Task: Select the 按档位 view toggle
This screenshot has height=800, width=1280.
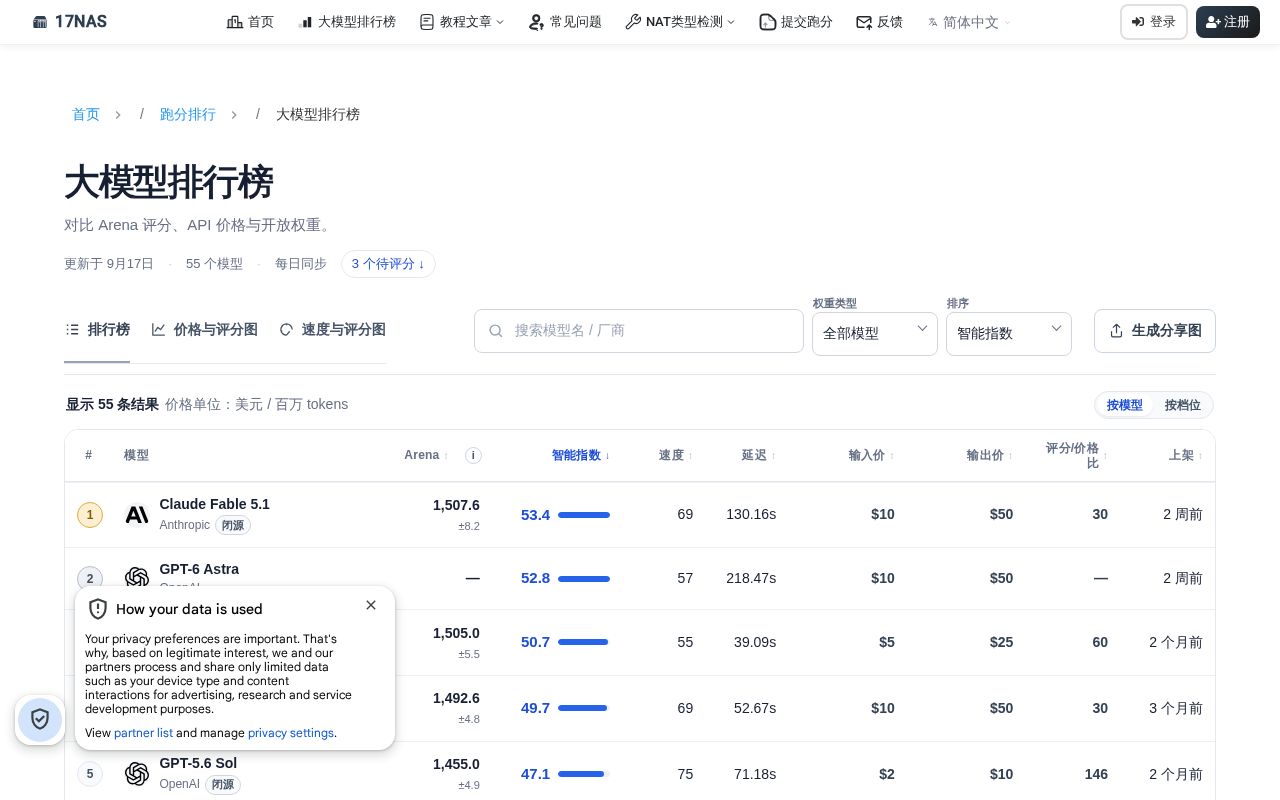Action: tap(1182, 405)
